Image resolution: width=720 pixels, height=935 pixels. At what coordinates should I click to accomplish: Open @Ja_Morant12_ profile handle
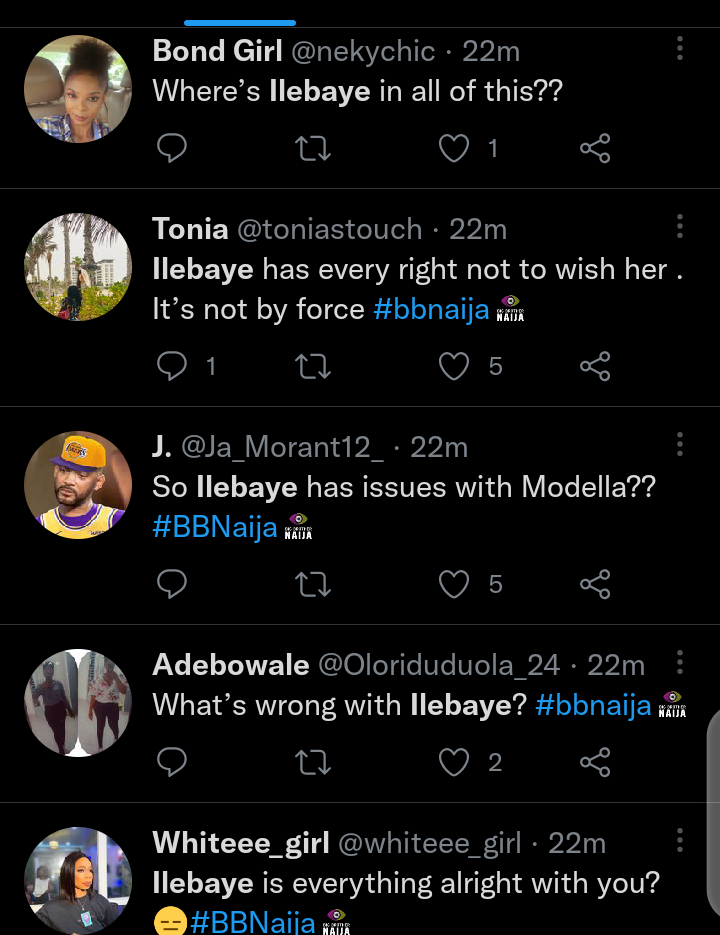[x=283, y=447]
